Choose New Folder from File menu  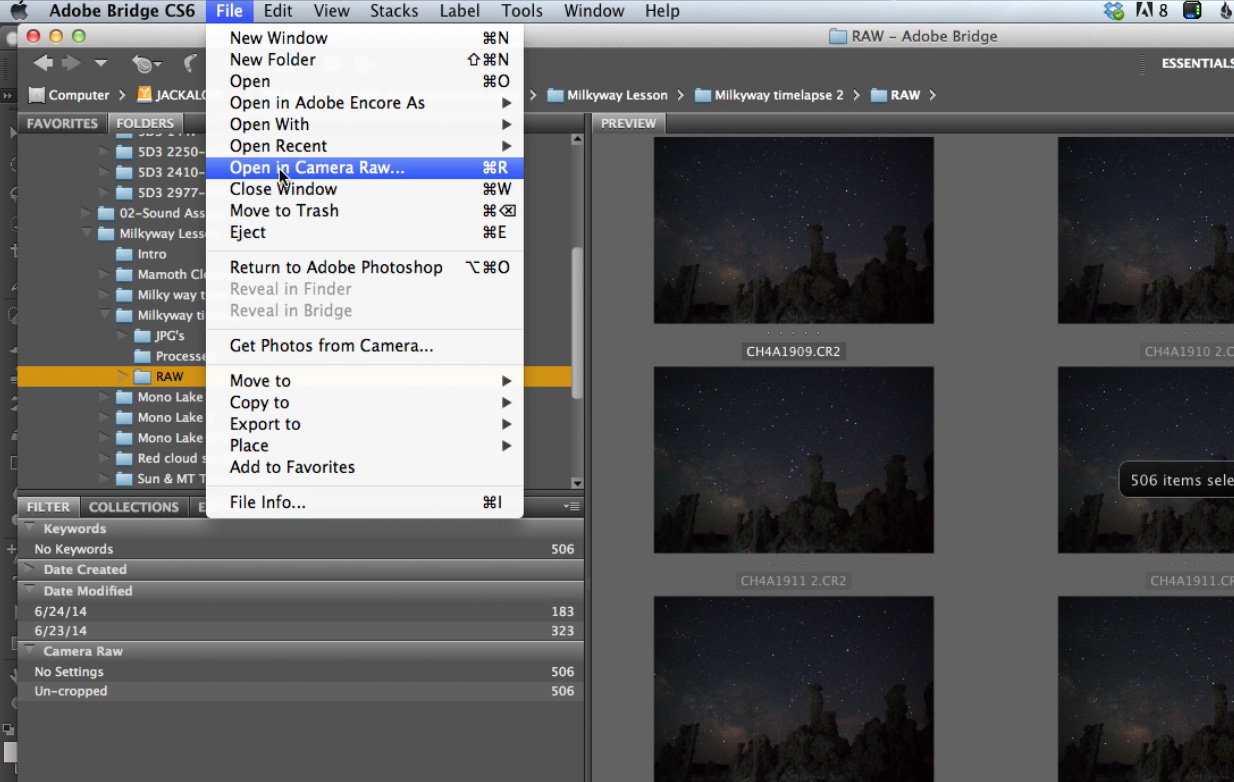pos(364,60)
